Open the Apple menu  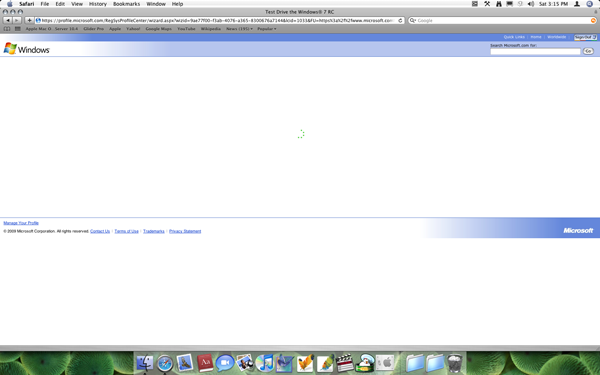pos(10,4)
